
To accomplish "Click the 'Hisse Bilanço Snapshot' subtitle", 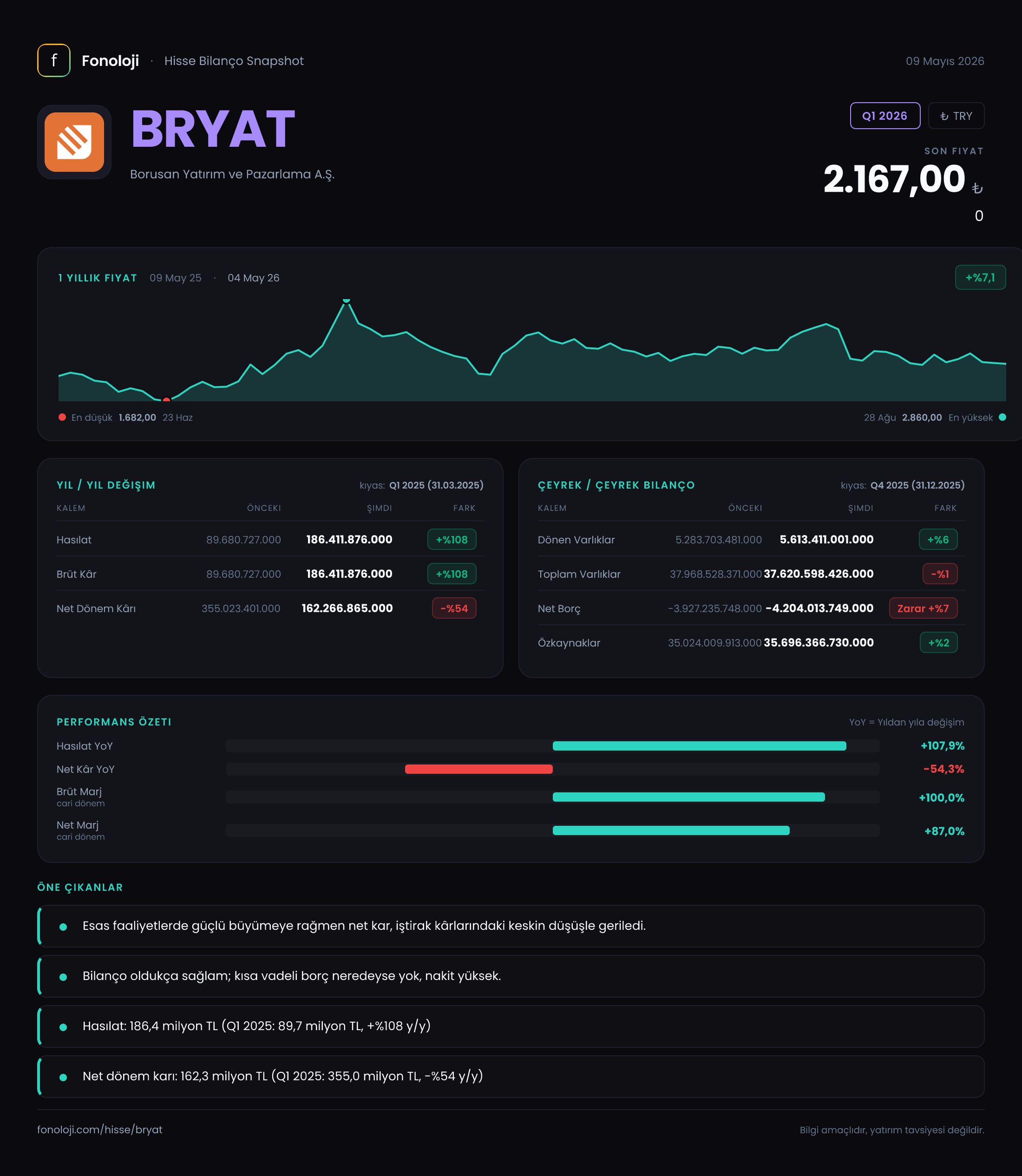I will (234, 61).
